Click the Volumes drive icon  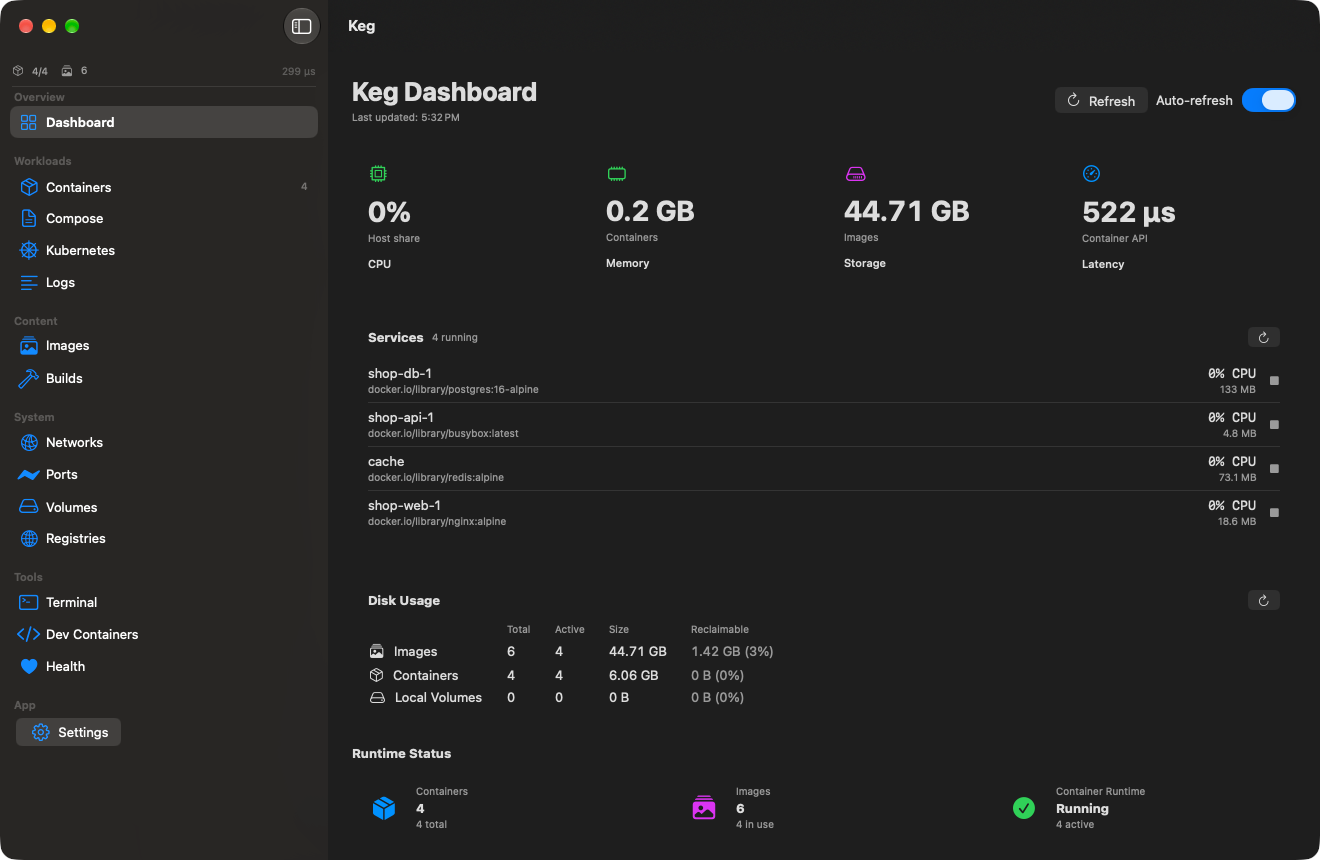coord(29,507)
